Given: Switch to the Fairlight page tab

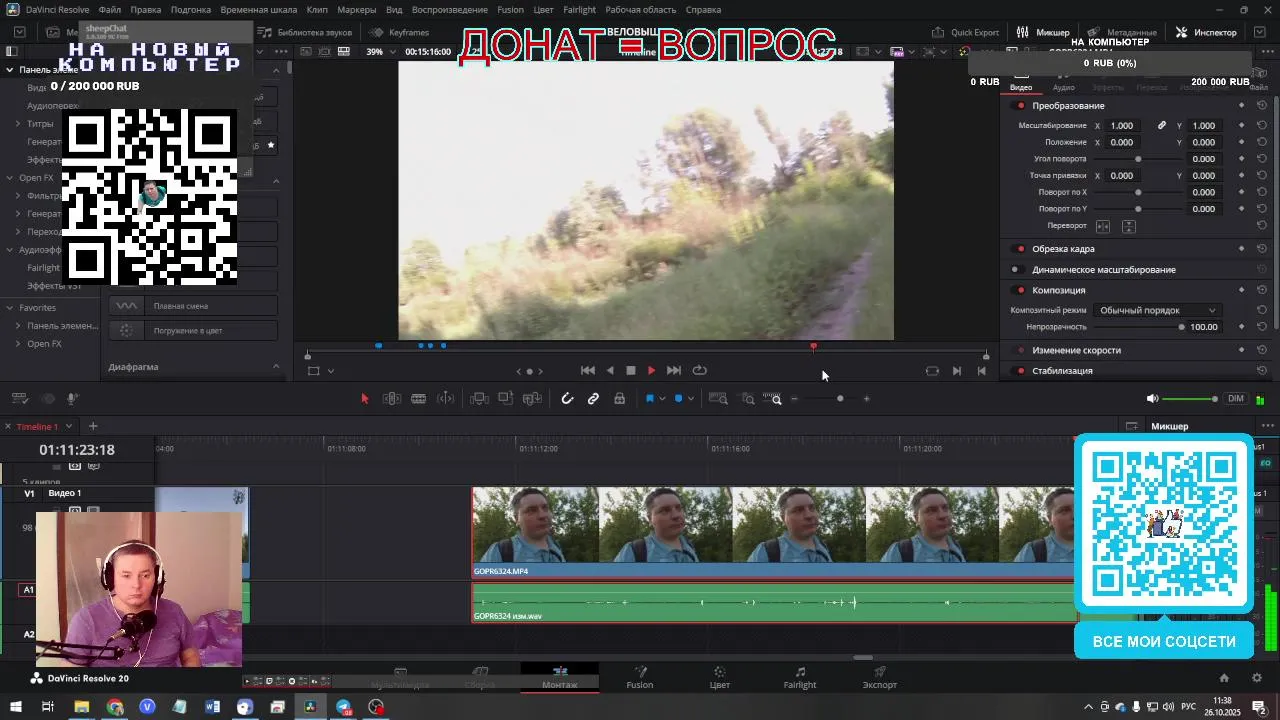Looking at the screenshot, I should (x=800, y=678).
